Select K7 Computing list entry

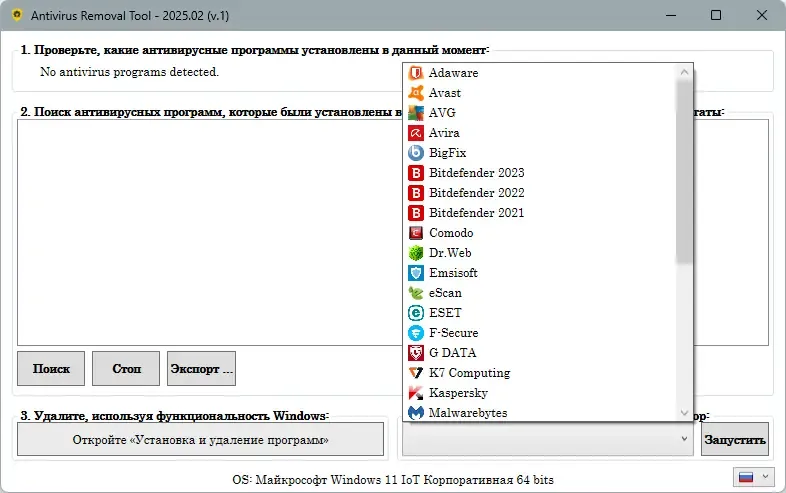point(539,373)
